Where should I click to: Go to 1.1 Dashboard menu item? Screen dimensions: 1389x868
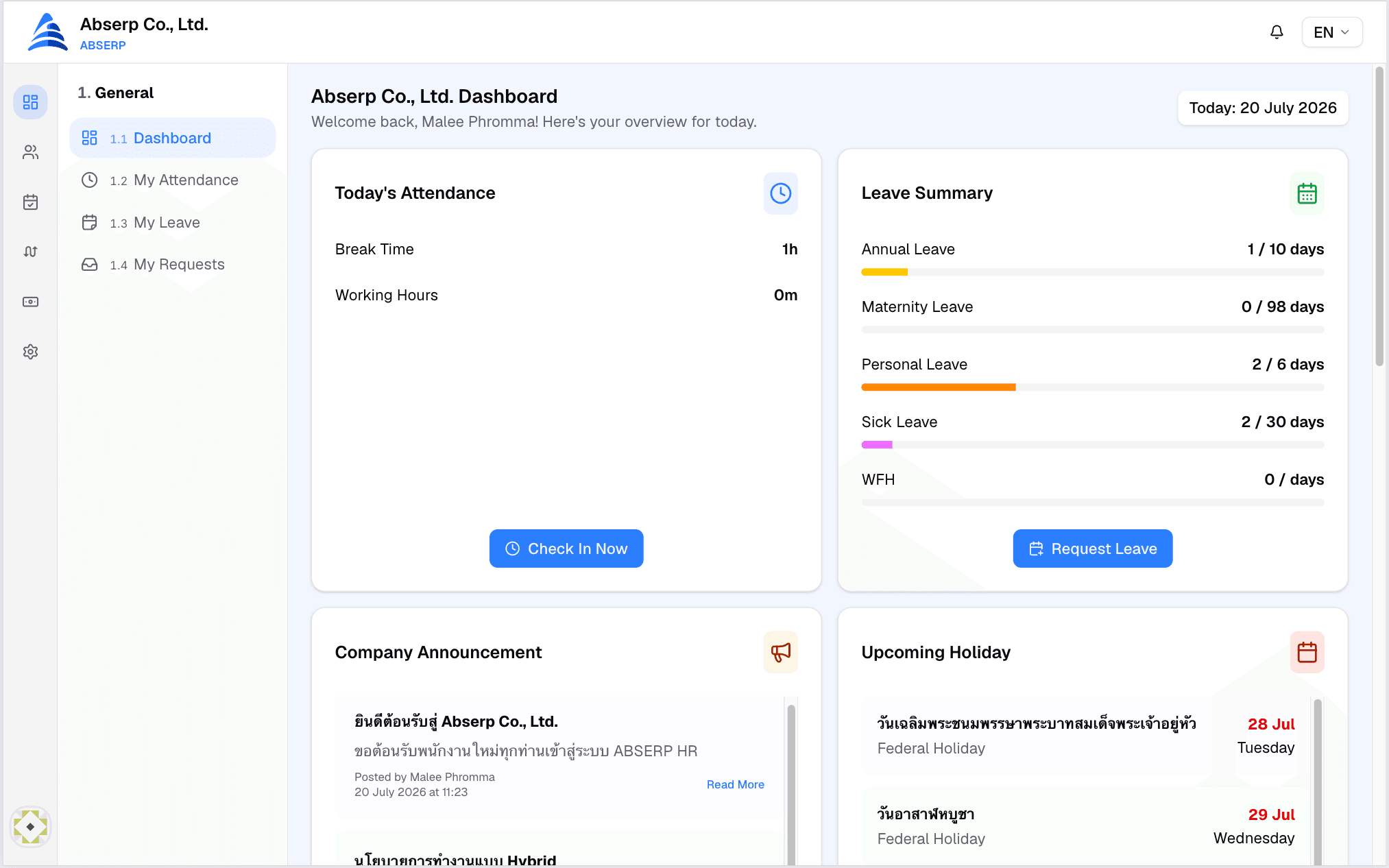(x=173, y=138)
